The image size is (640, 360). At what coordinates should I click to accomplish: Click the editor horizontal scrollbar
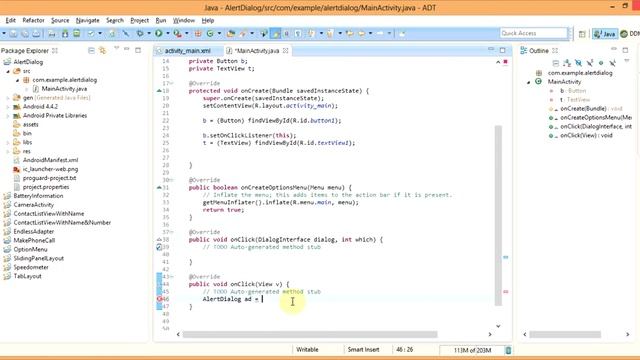pos(310,334)
